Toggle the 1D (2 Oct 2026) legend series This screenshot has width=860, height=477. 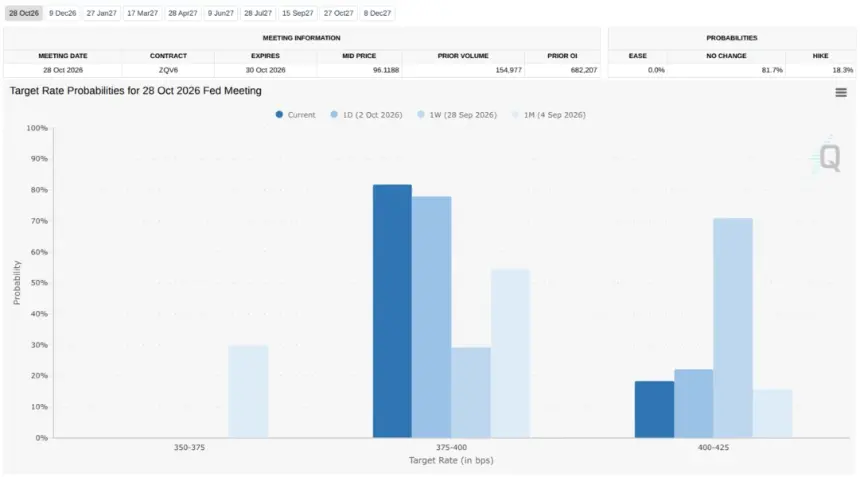coord(366,115)
